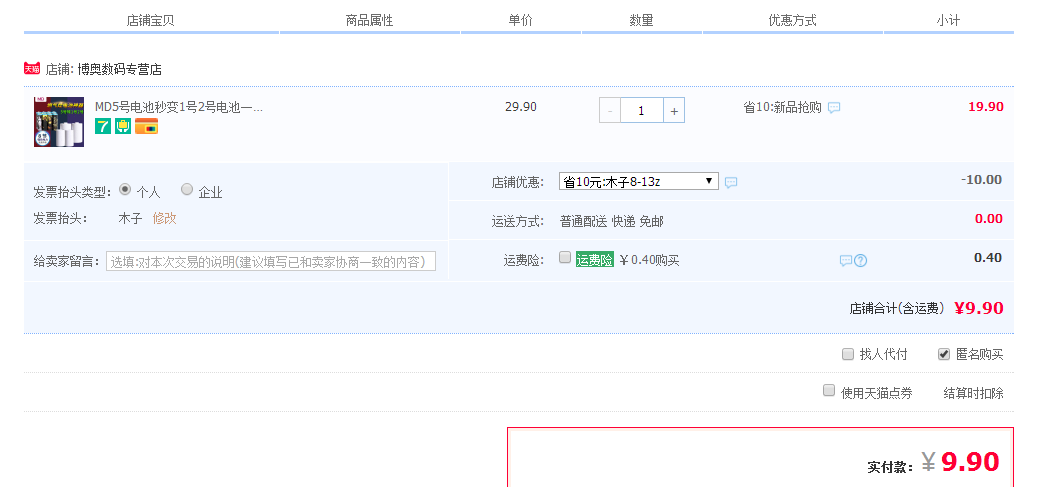The width and height of the screenshot is (1037, 487).
Task: Click the green shield guarantee badge icon
Action: pyautogui.click(x=123, y=126)
